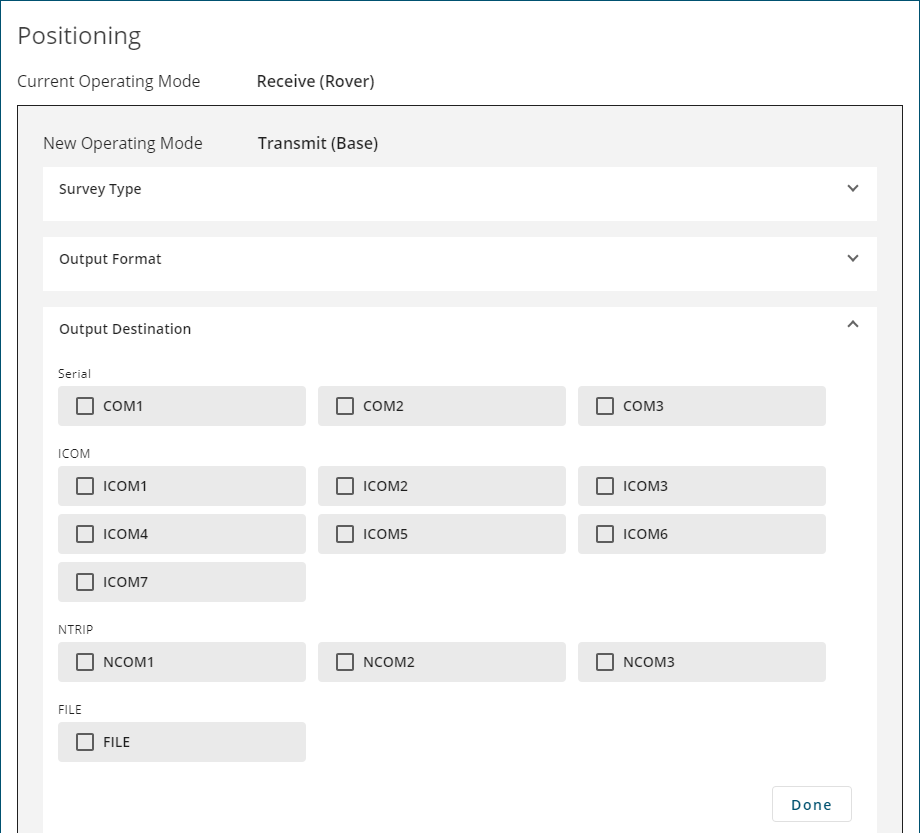Image resolution: width=920 pixels, height=833 pixels.
Task: Expand the Survey Type section
Action: 459,189
